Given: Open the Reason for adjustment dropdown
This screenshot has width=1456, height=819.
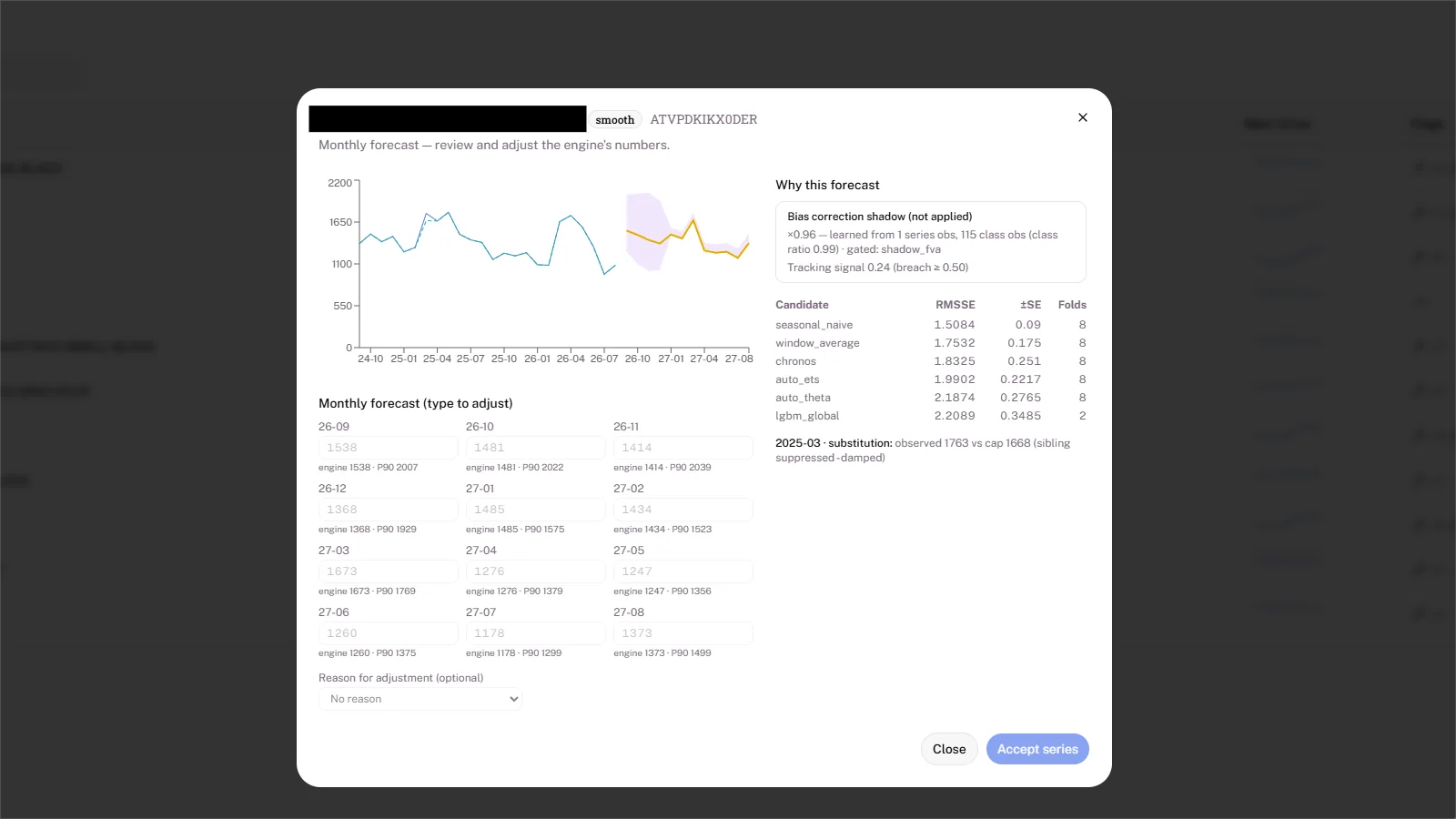Looking at the screenshot, I should (420, 699).
